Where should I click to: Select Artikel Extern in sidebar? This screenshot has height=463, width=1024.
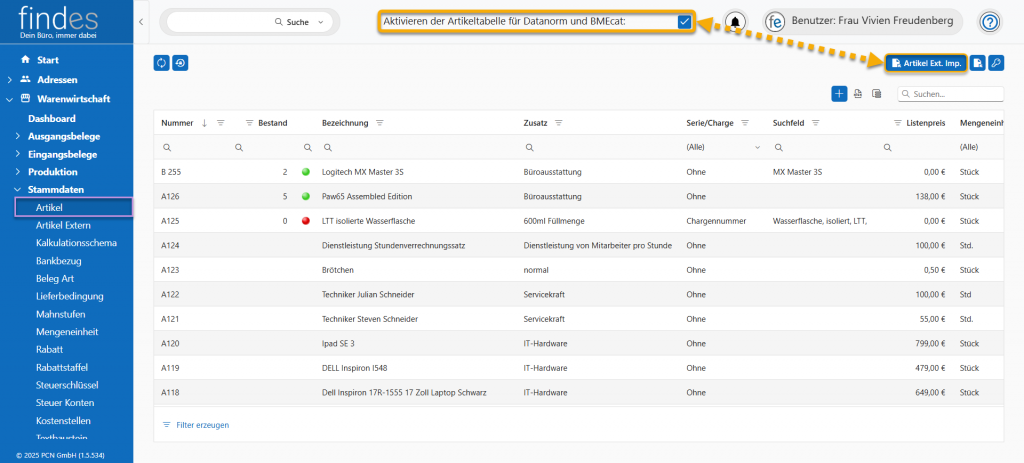[x=63, y=225]
